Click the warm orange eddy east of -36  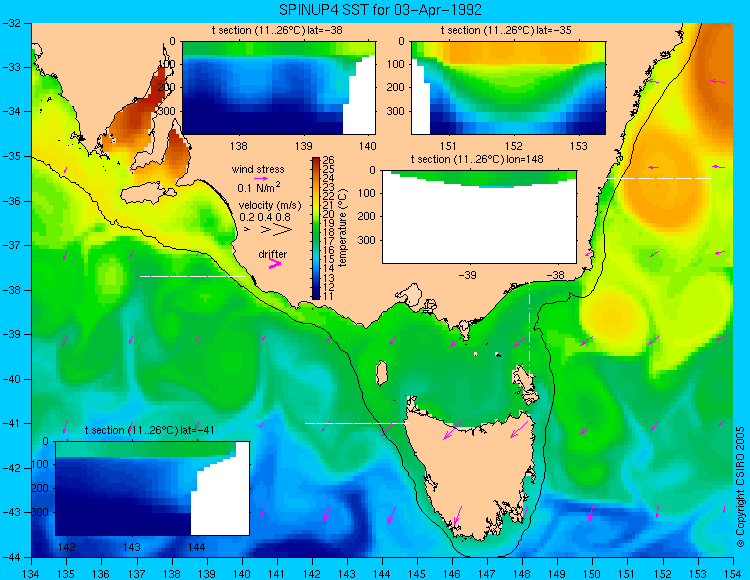pos(665,182)
